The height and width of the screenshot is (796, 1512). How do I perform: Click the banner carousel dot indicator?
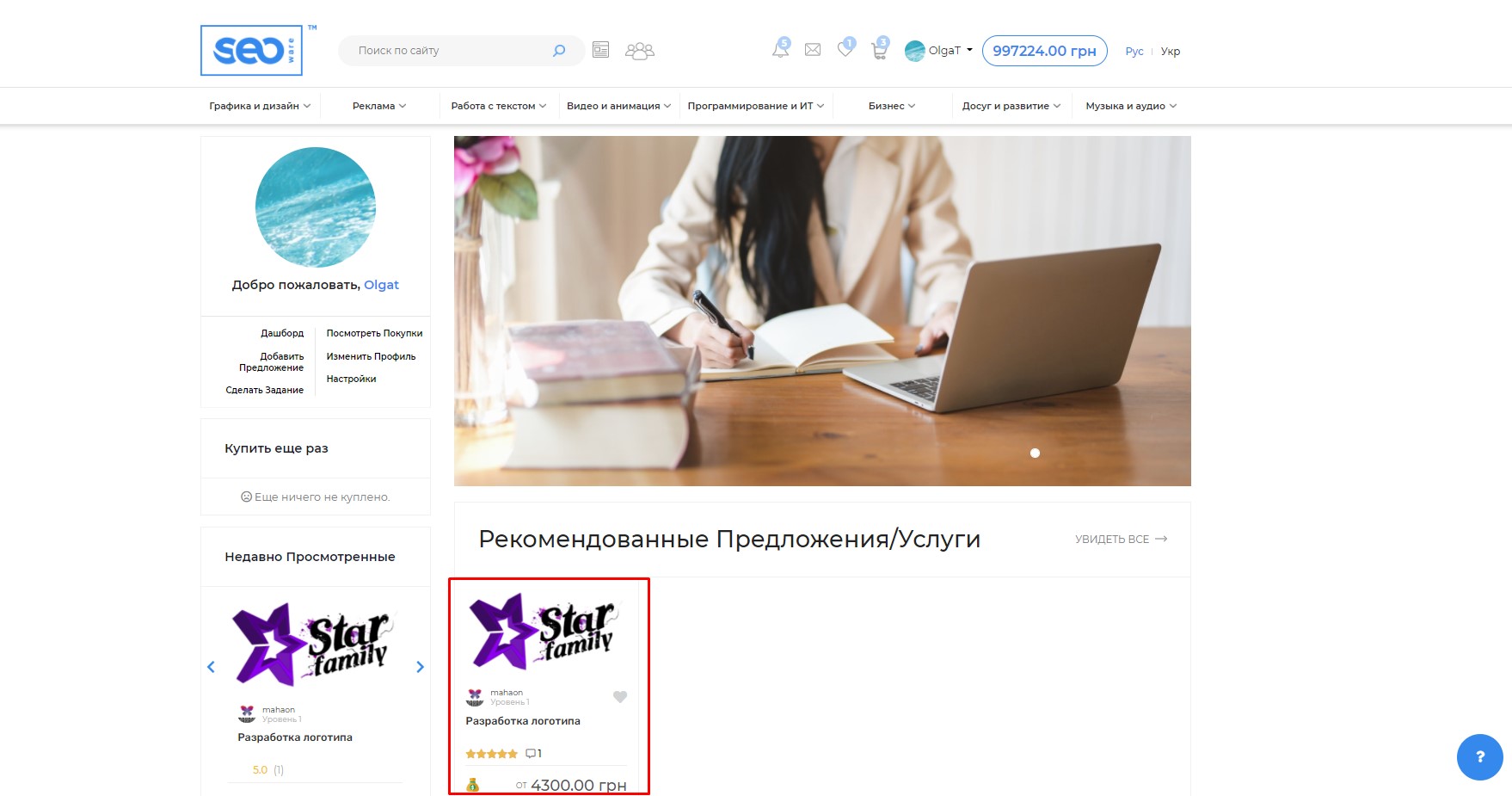click(x=1035, y=454)
